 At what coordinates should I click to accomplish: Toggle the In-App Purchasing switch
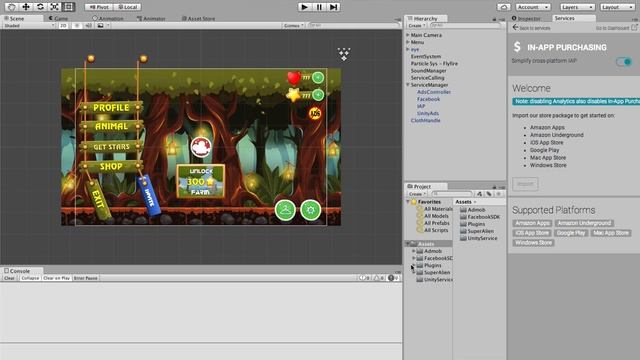pos(624,62)
